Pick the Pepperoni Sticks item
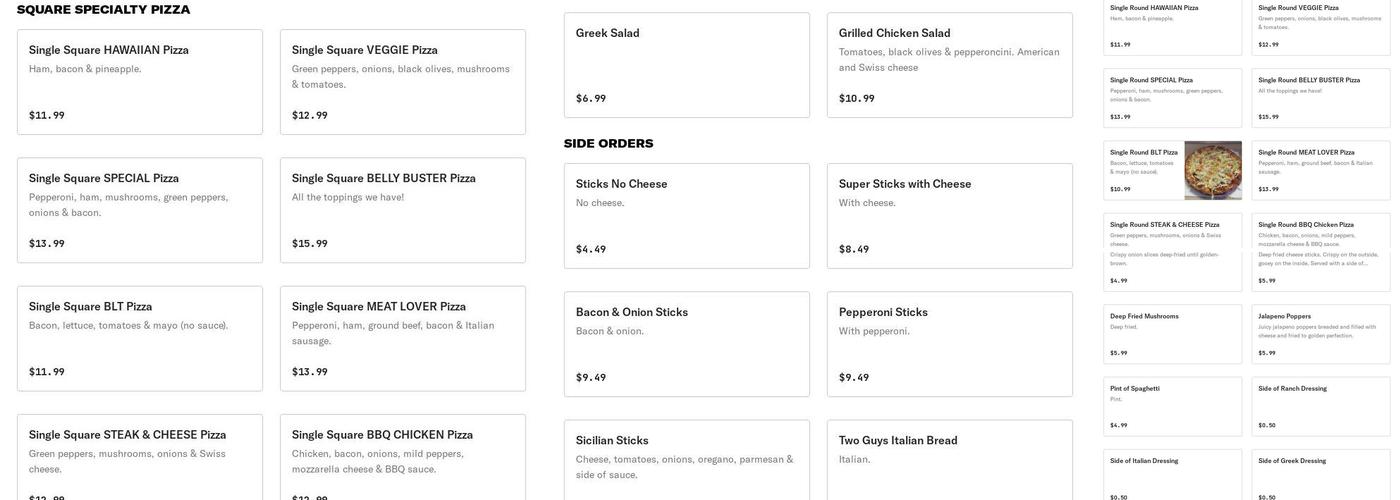 [x=949, y=344]
